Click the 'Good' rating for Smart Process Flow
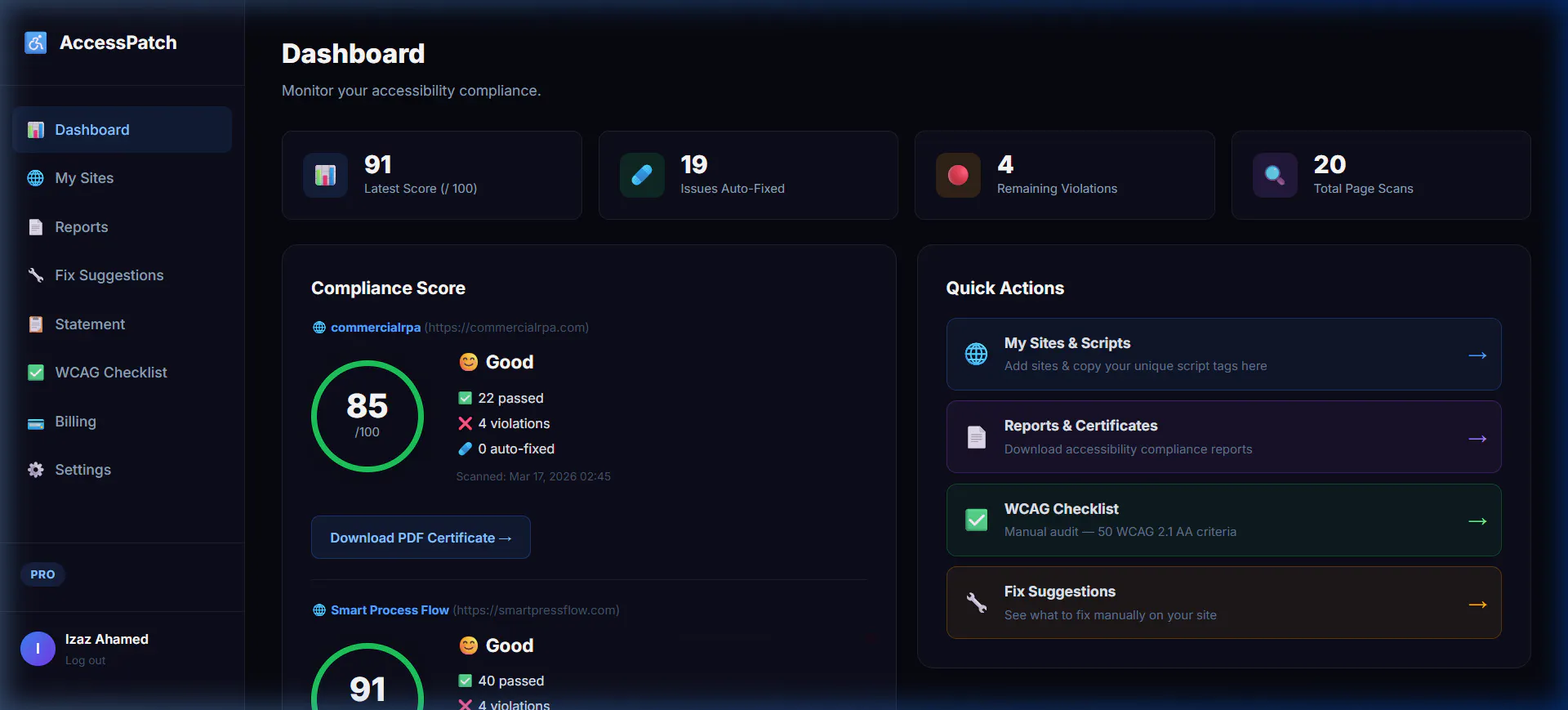Viewport: 1568px width, 710px height. click(x=510, y=645)
